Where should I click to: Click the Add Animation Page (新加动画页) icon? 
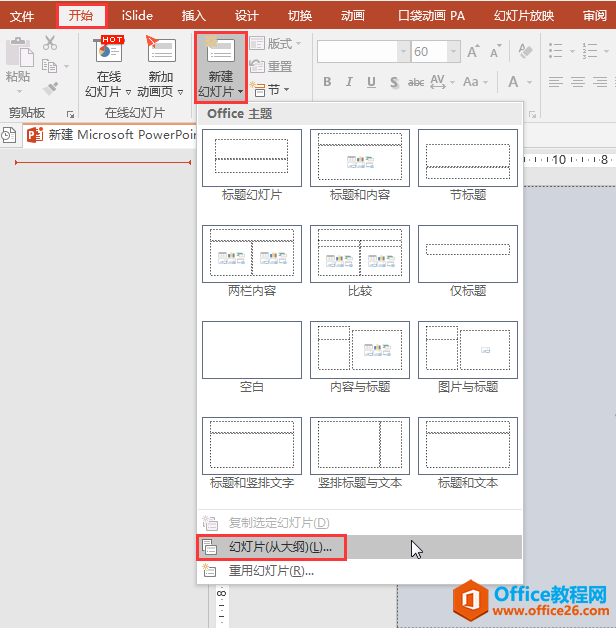[x=160, y=52]
